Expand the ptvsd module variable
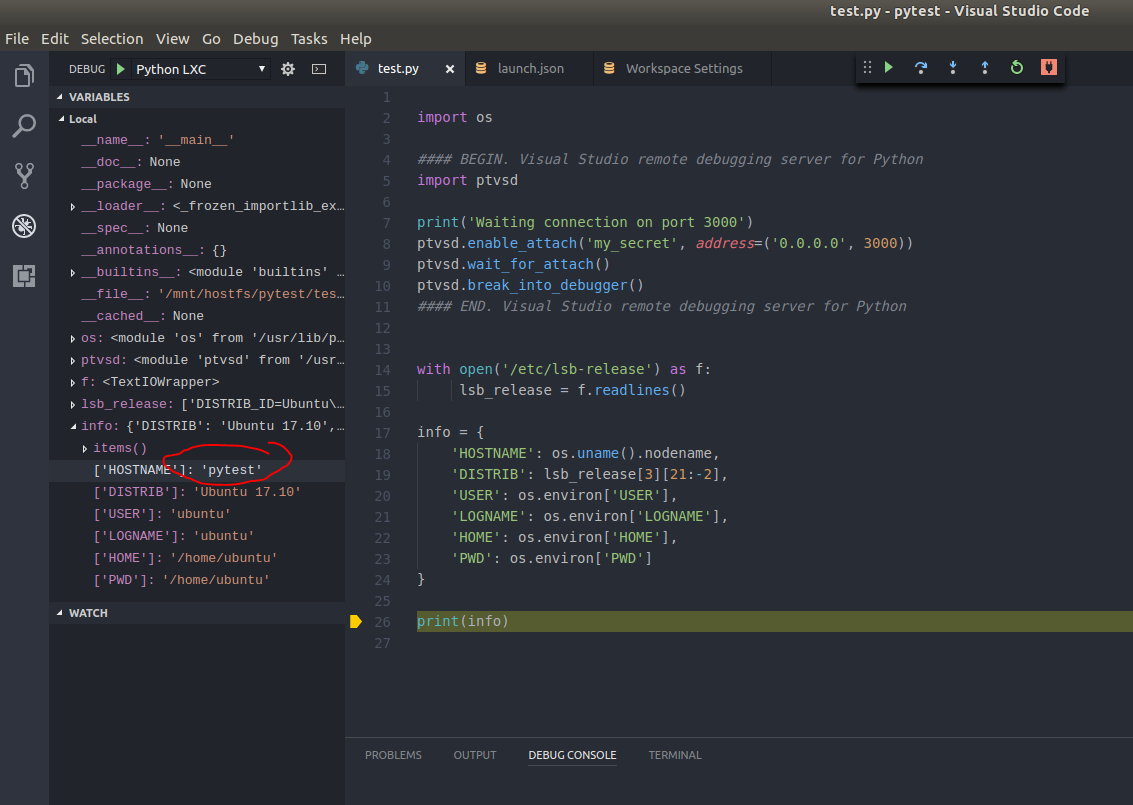This screenshot has height=805, width=1133. 73,361
